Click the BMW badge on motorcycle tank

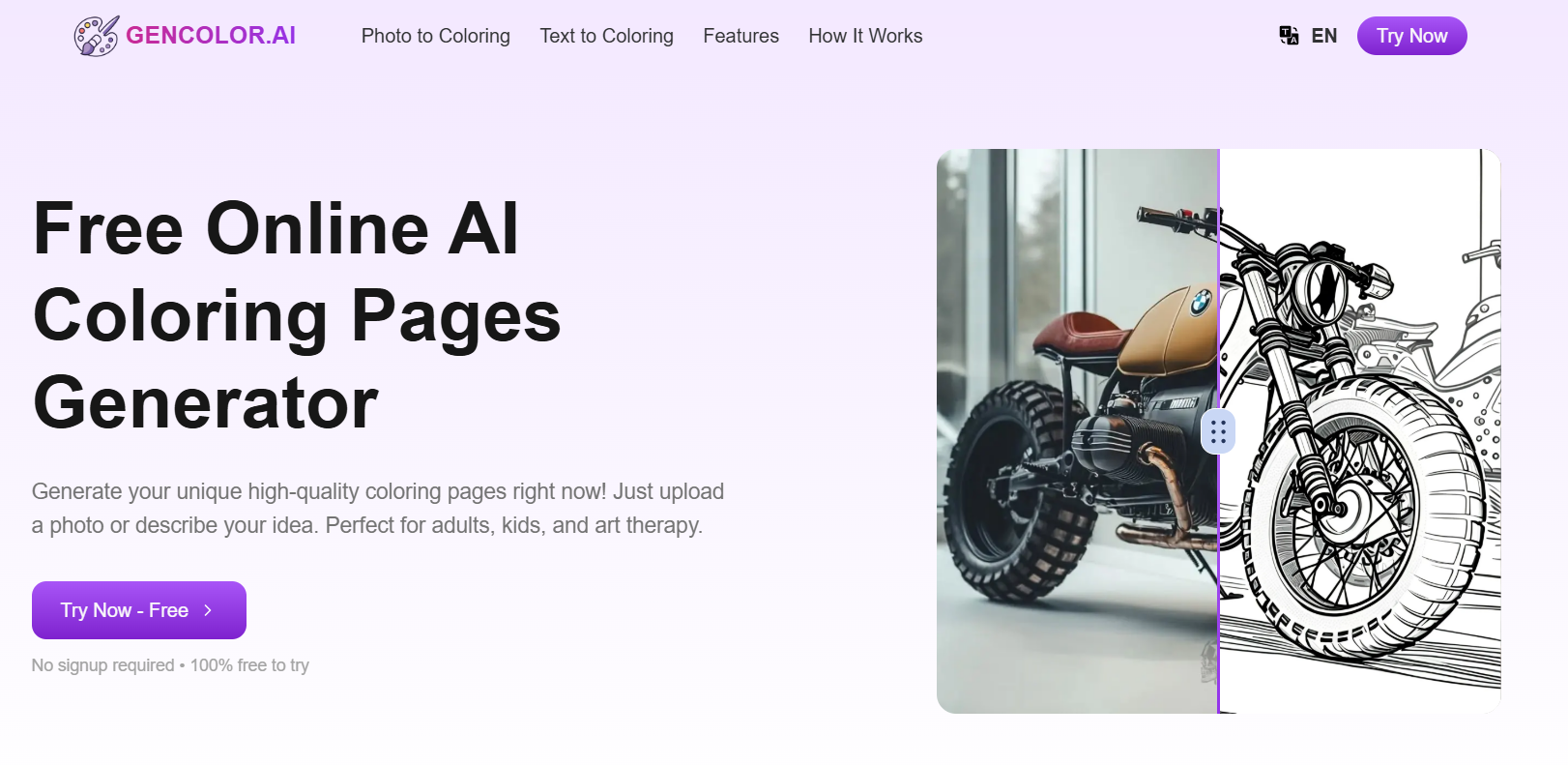point(1200,302)
